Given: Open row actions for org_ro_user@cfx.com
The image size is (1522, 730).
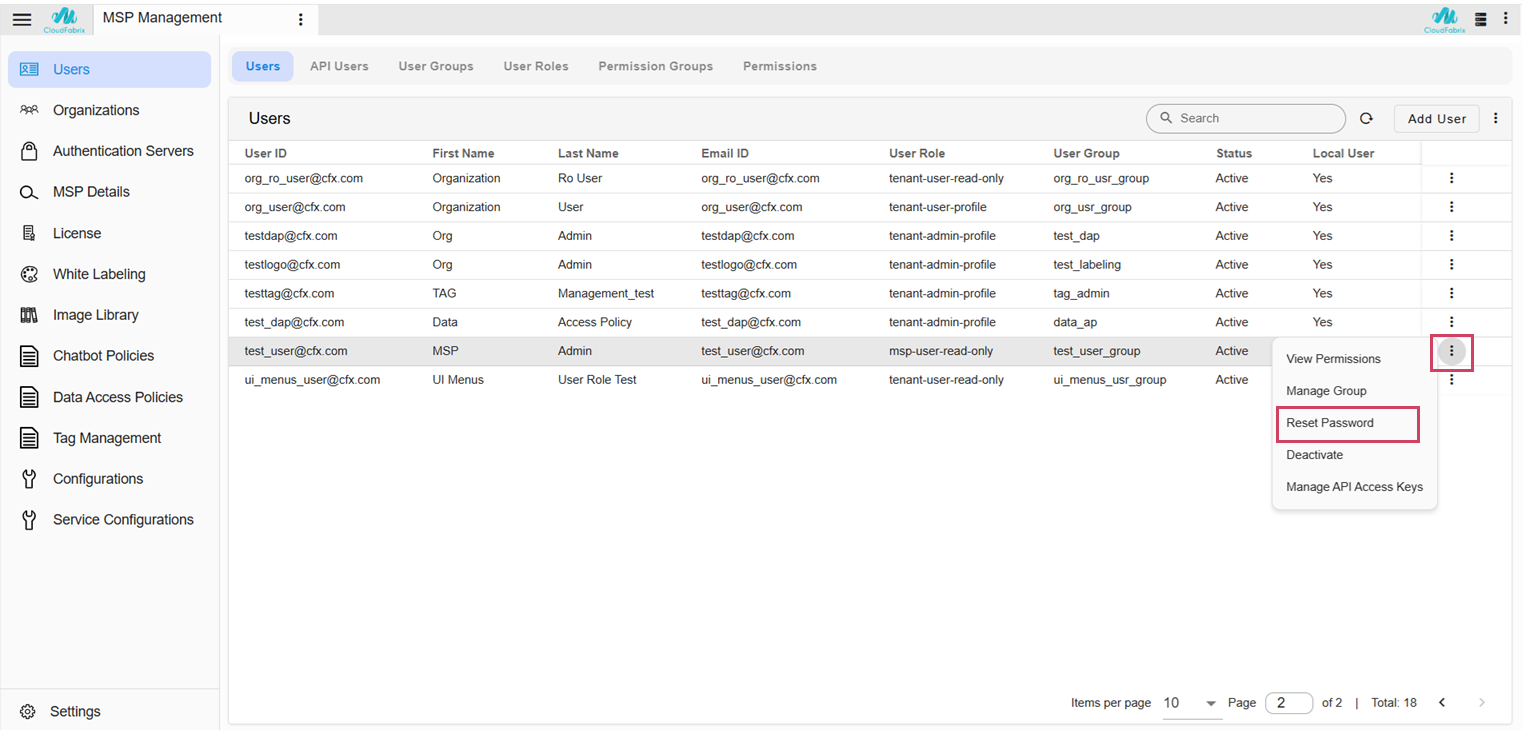Looking at the screenshot, I should click(x=1451, y=178).
